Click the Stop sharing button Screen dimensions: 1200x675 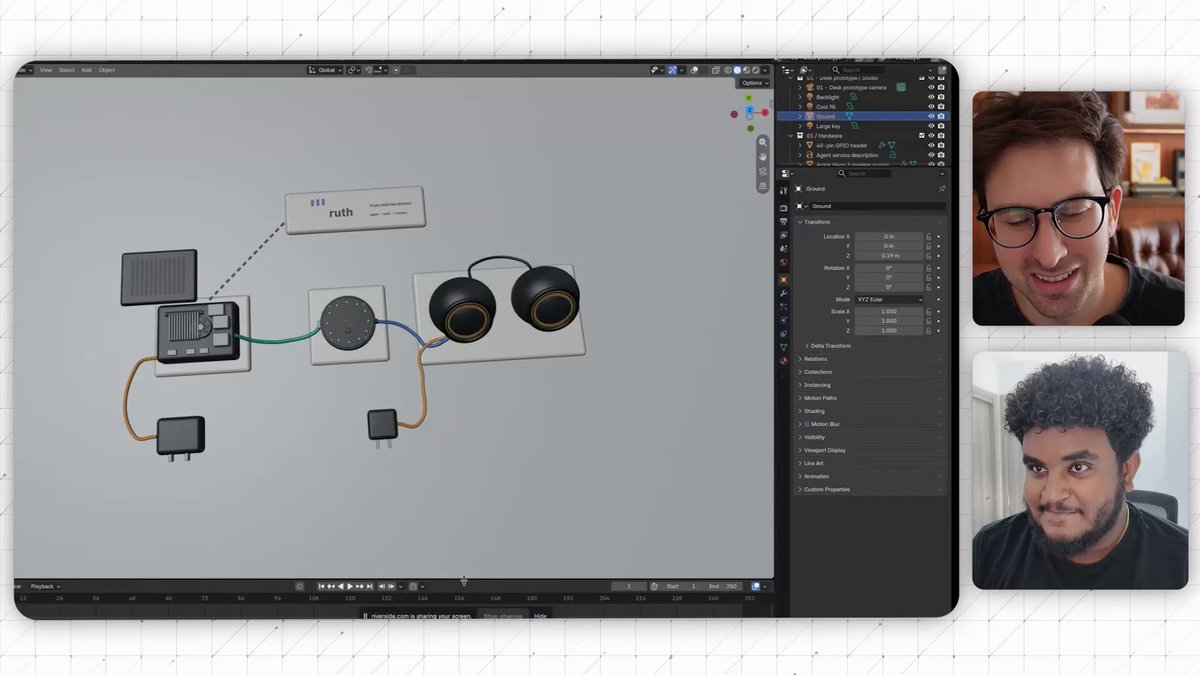[503, 616]
